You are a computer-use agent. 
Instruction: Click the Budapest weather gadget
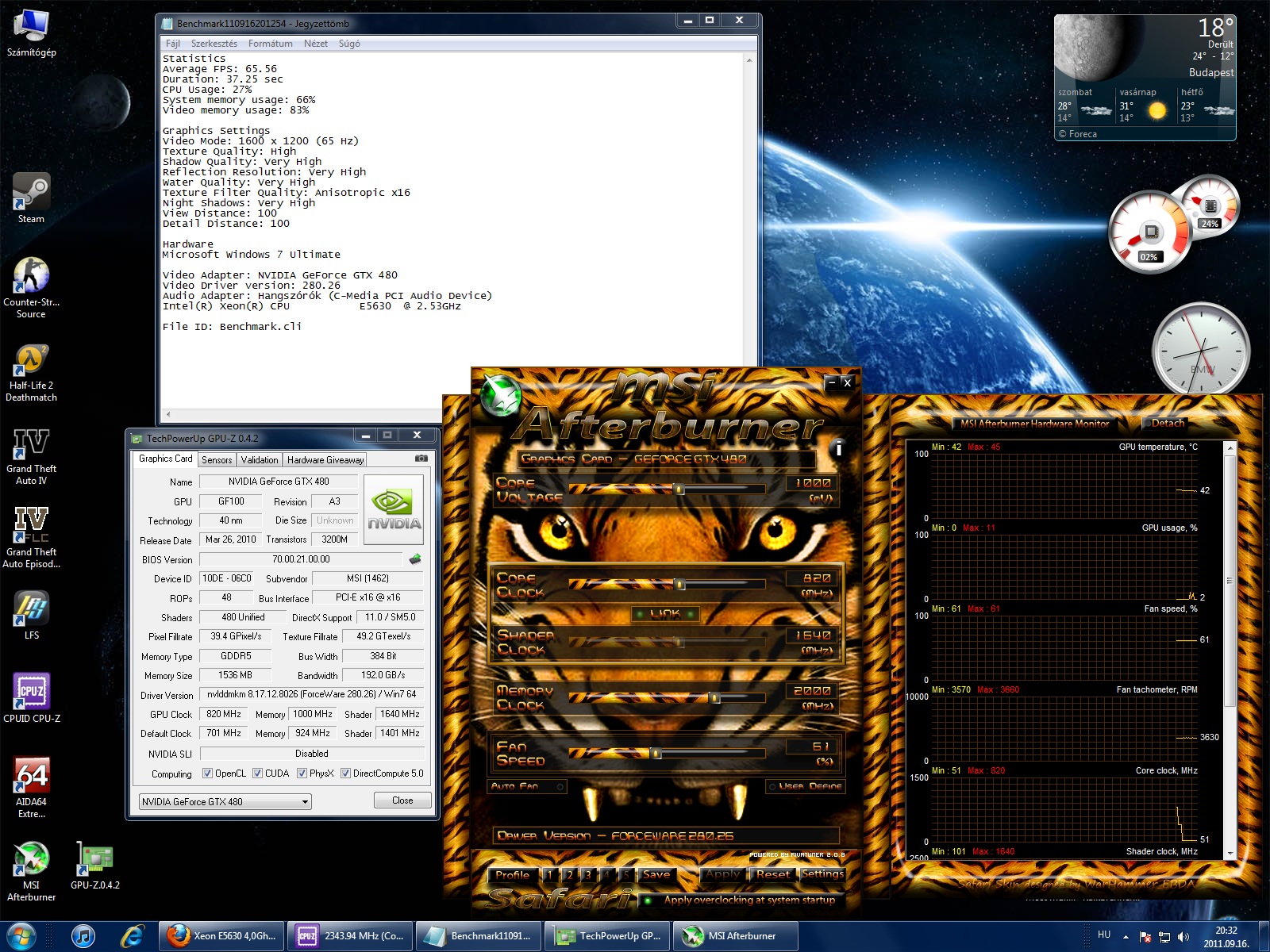tap(1145, 78)
